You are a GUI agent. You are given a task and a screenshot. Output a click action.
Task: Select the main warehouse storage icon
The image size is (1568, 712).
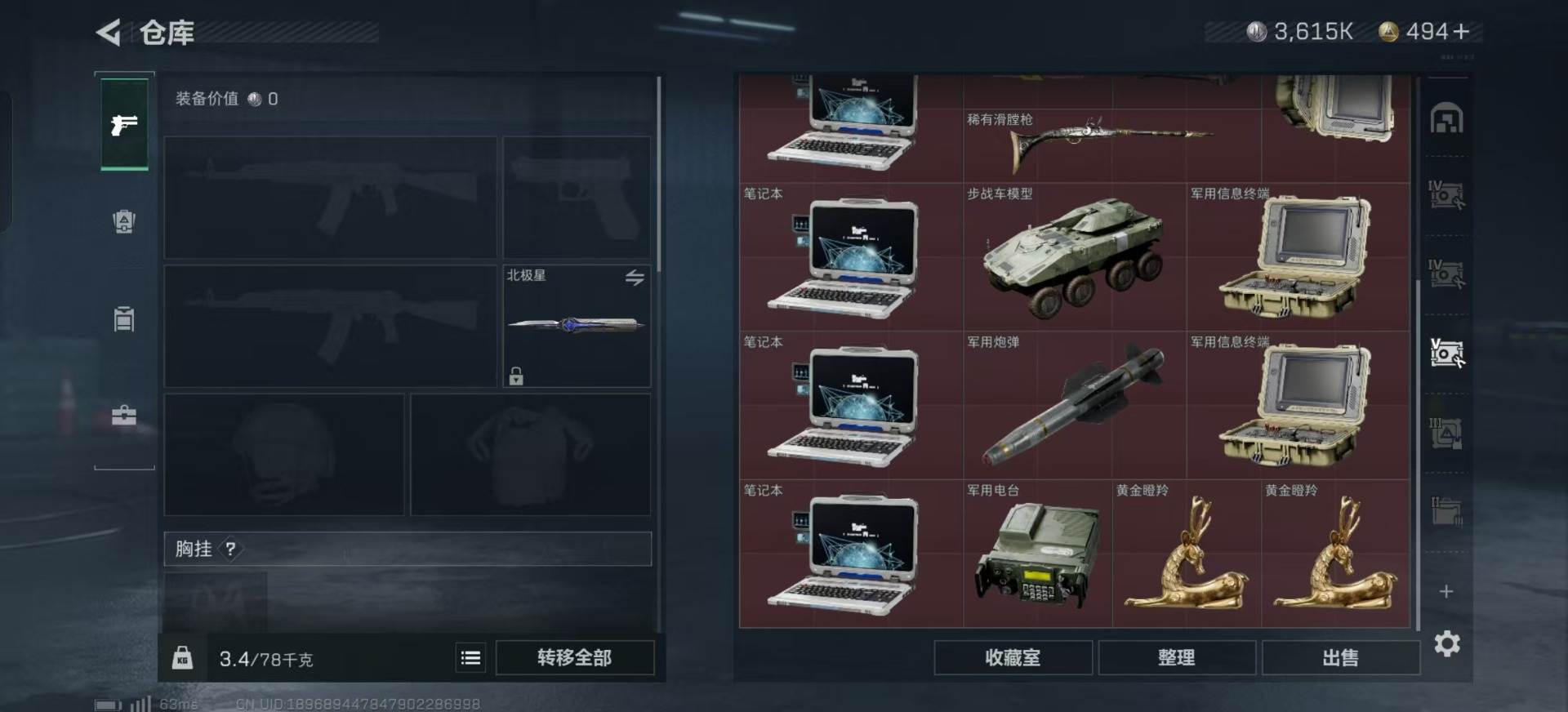tap(1446, 118)
